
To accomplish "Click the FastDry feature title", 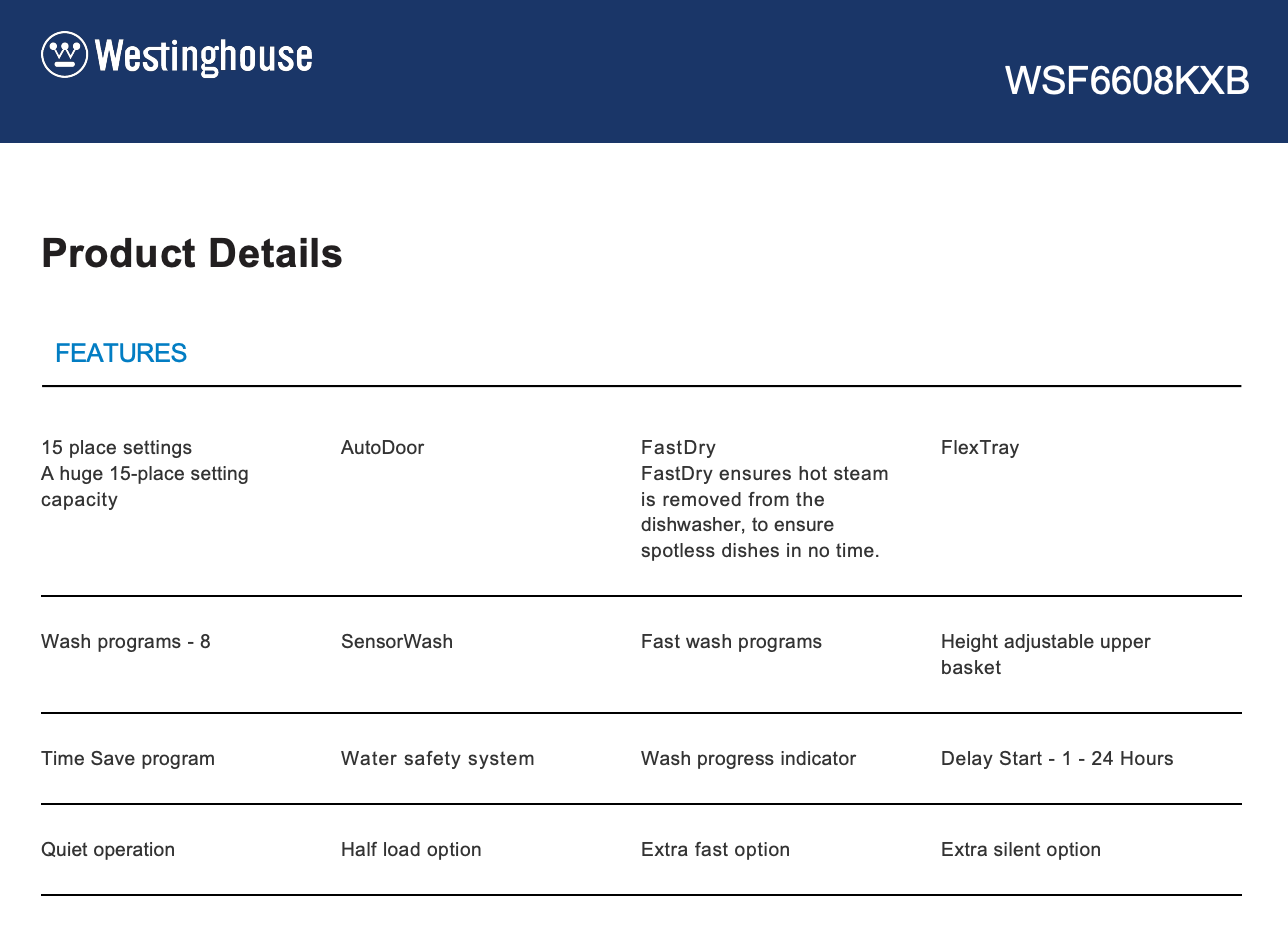I will pos(678,448).
